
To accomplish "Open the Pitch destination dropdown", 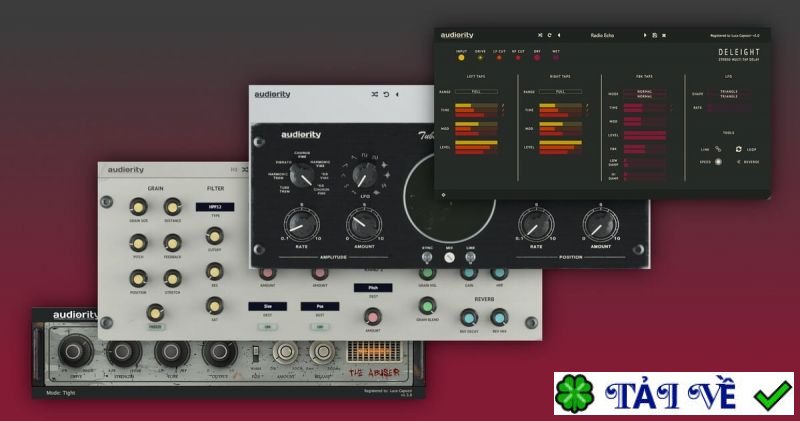I will pyautogui.click(x=373, y=288).
